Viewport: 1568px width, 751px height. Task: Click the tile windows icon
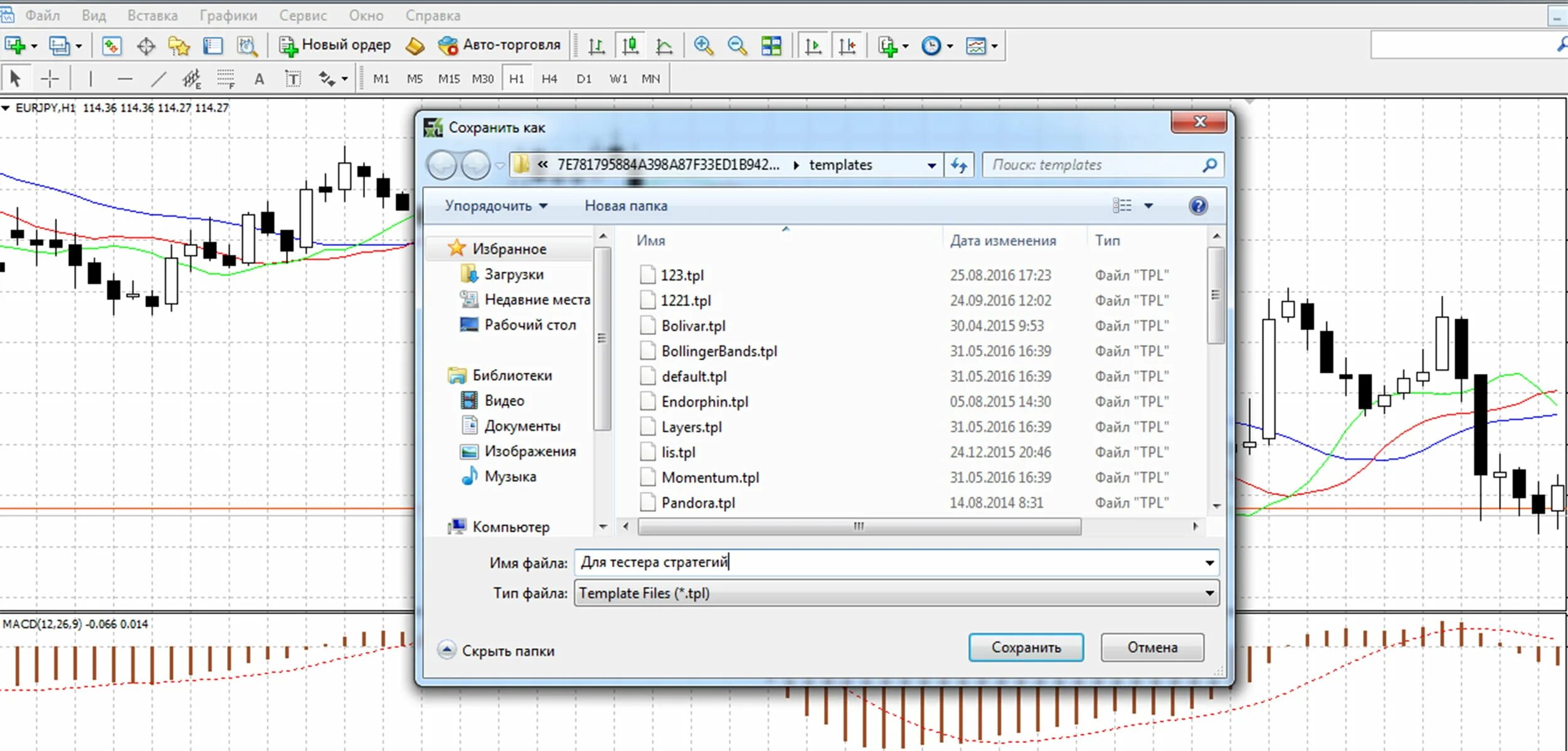click(x=771, y=46)
